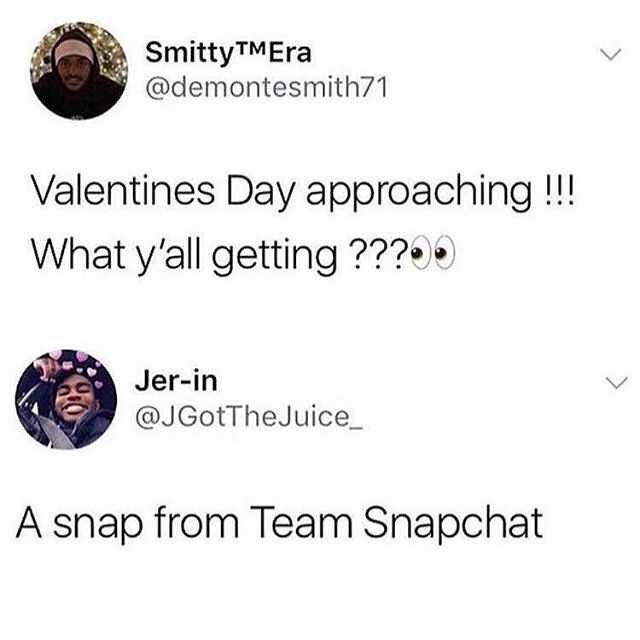Select the "Valentines Day approaching" tweet line
Image resolution: width=640 pixels, height=640 pixels.
(303, 192)
